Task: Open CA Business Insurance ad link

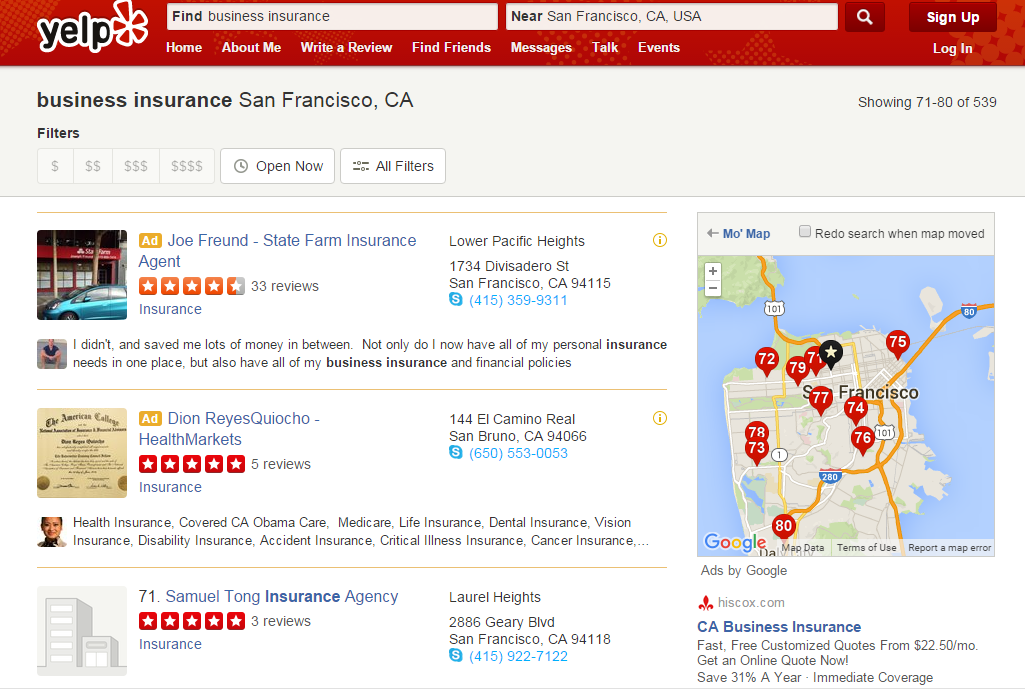Action: tap(779, 627)
